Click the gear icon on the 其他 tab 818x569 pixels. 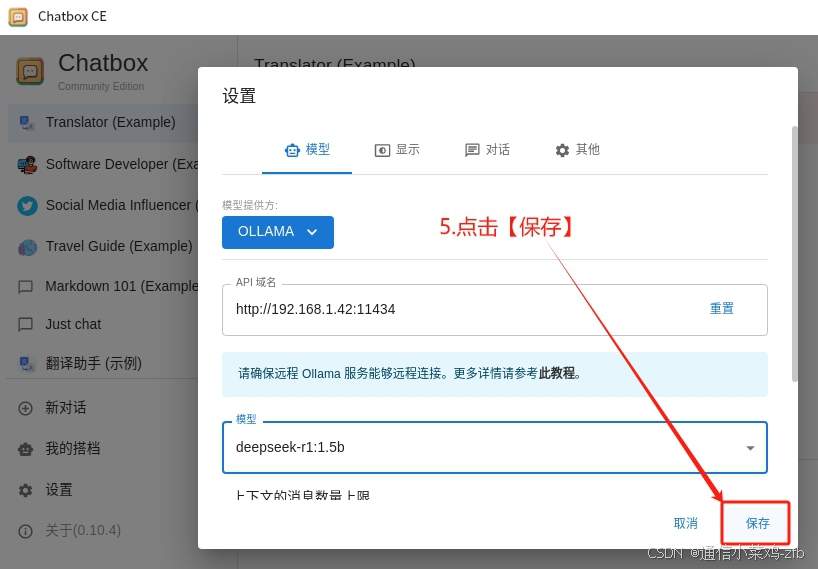pyautogui.click(x=562, y=150)
